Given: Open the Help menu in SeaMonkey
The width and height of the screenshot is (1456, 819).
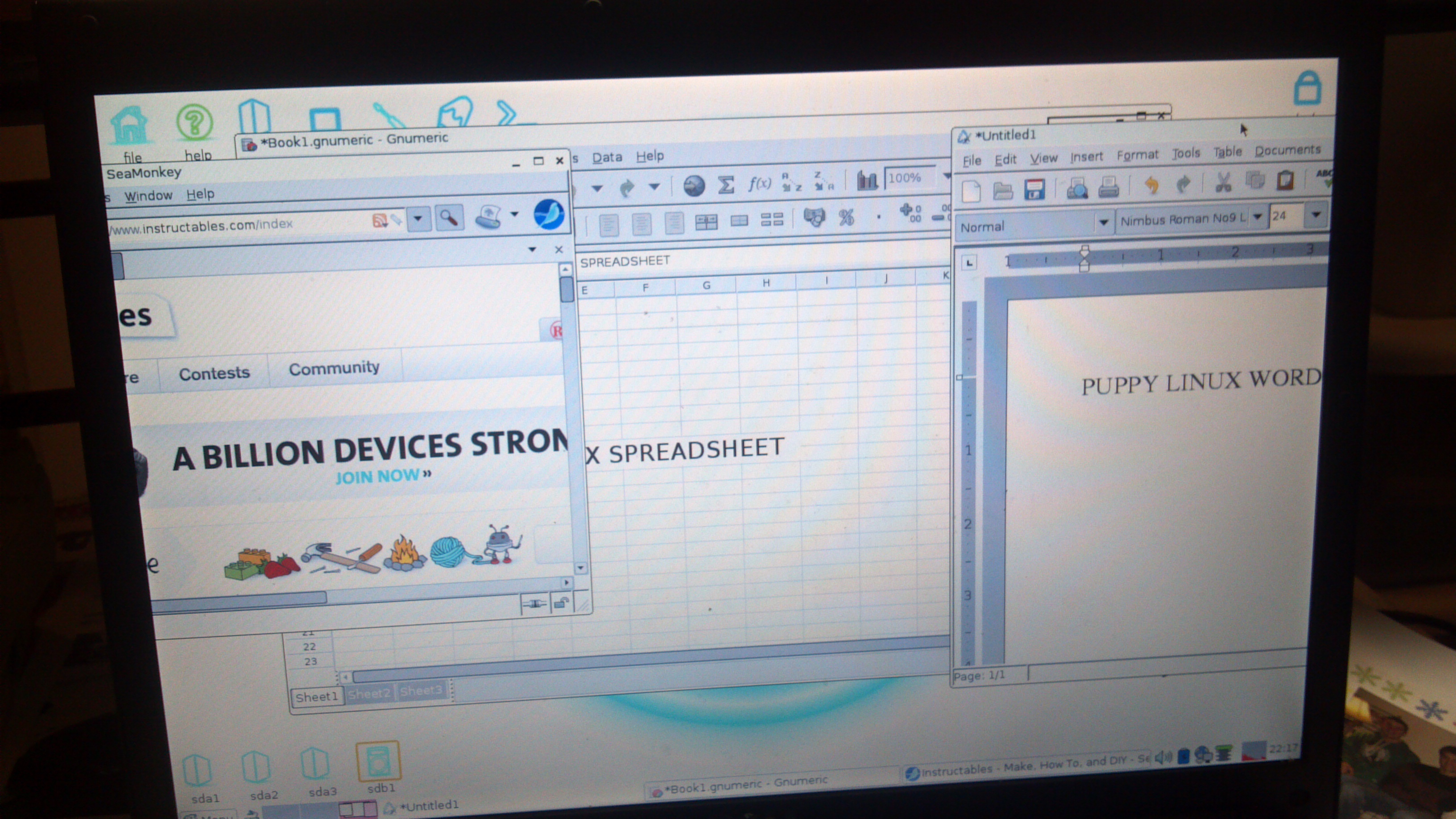Looking at the screenshot, I should pos(200,194).
